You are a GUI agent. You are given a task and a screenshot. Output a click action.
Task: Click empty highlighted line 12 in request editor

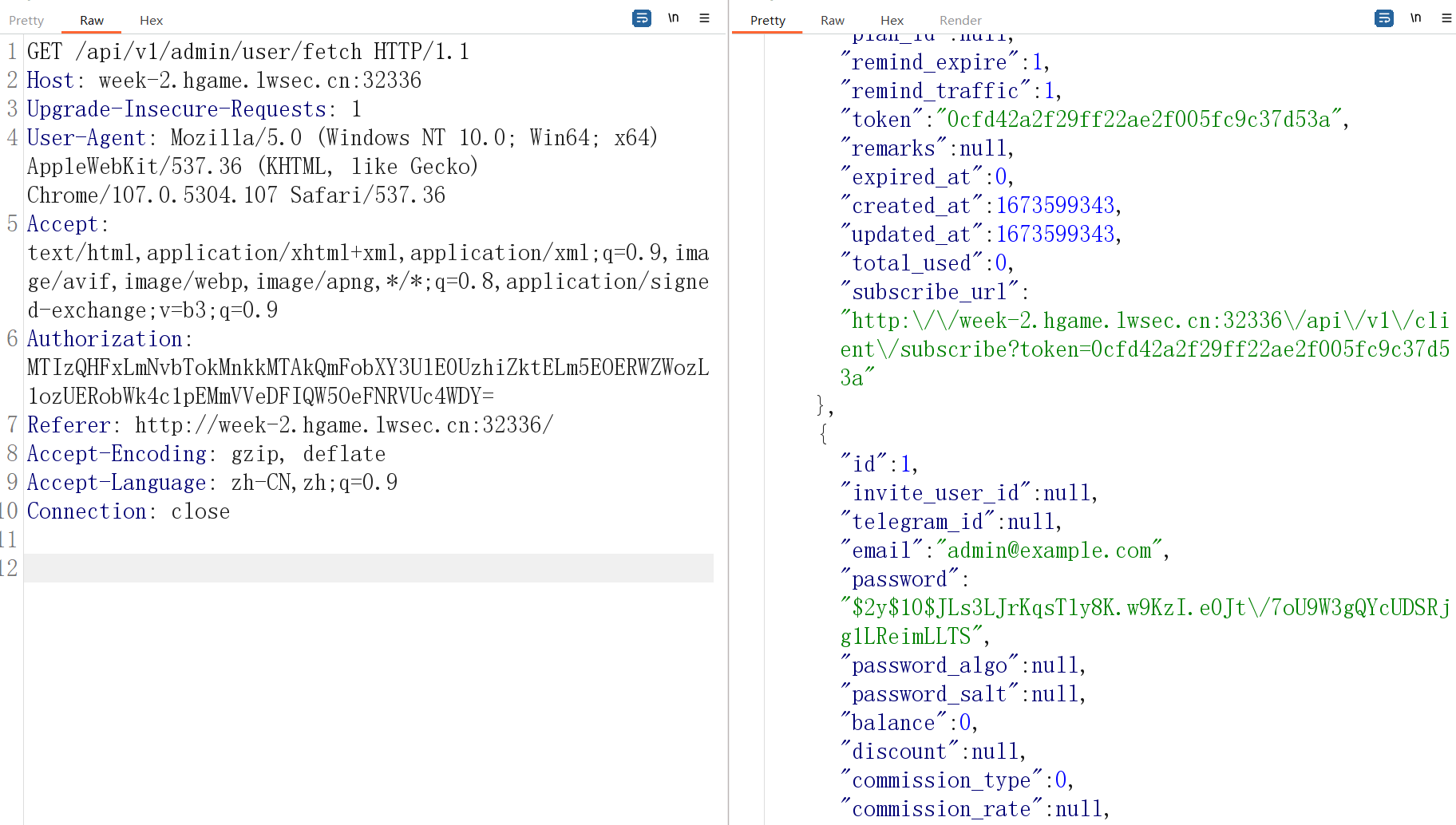pos(368,568)
